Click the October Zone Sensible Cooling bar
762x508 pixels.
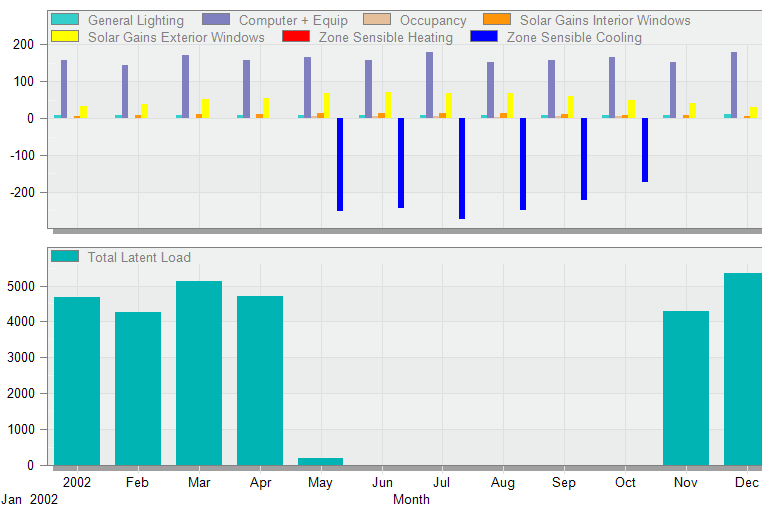coord(644,150)
